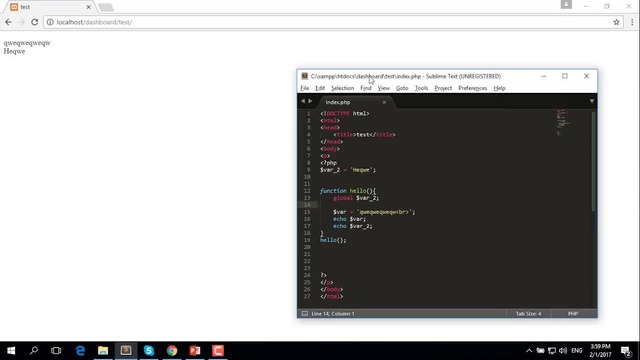The width and height of the screenshot is (640, 360).
Task: Click 'qweqweqweqw' text on web page
Action: click(27, 43)
